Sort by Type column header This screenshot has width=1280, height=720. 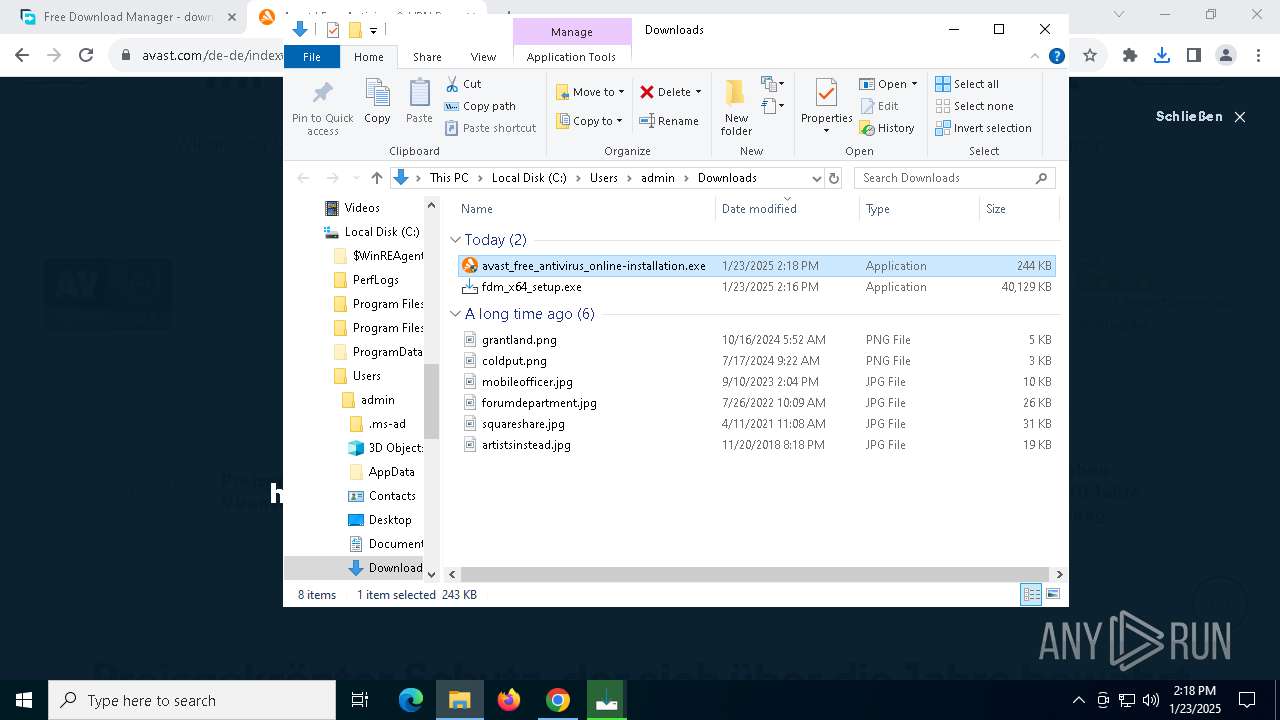click(x=919, y=209)
